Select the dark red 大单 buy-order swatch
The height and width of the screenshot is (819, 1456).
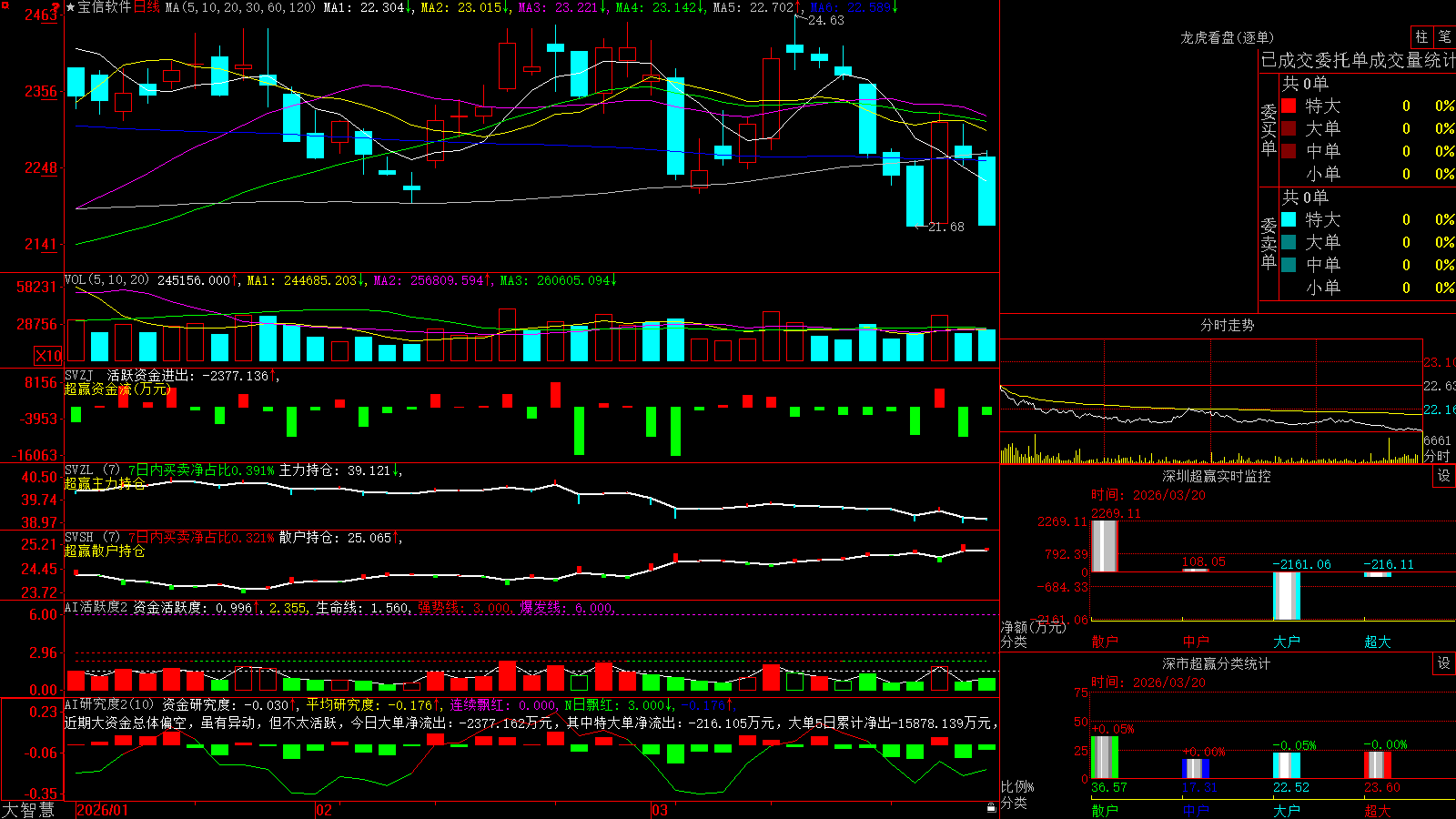tap(1289, 128)
